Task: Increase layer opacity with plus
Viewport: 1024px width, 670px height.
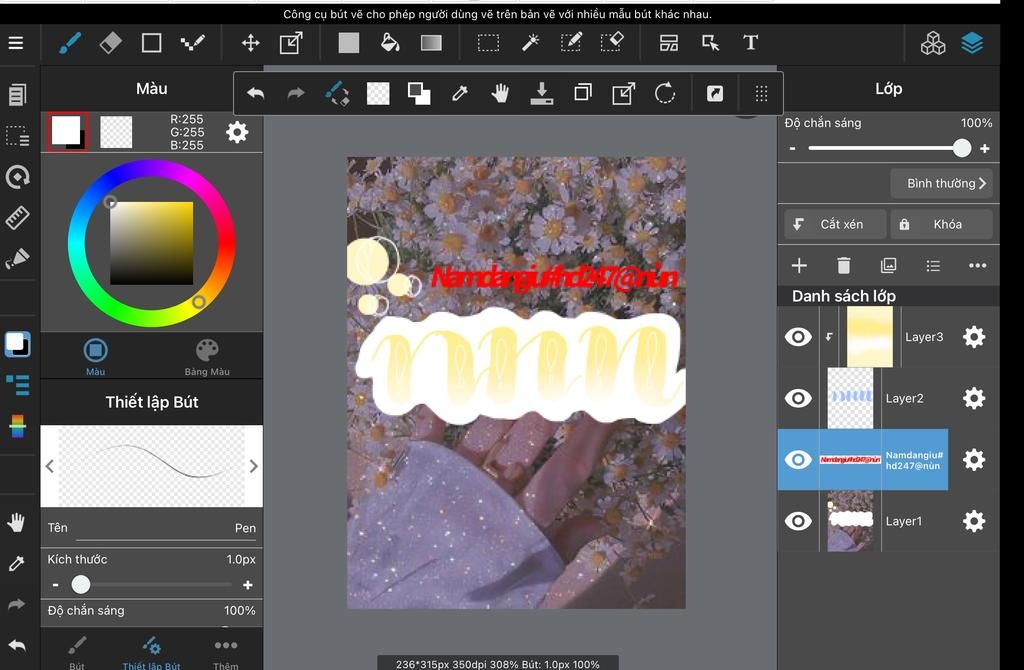Action: [985, 149]
